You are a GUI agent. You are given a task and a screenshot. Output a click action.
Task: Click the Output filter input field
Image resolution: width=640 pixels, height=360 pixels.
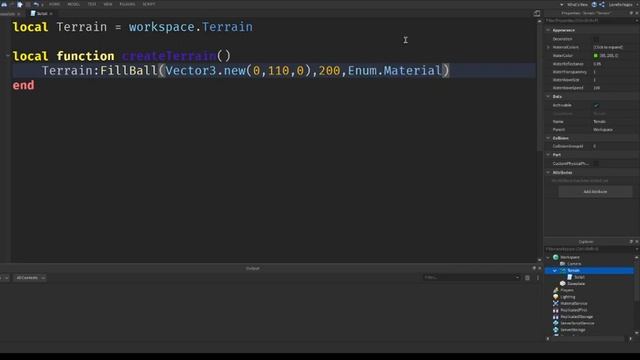471,278
